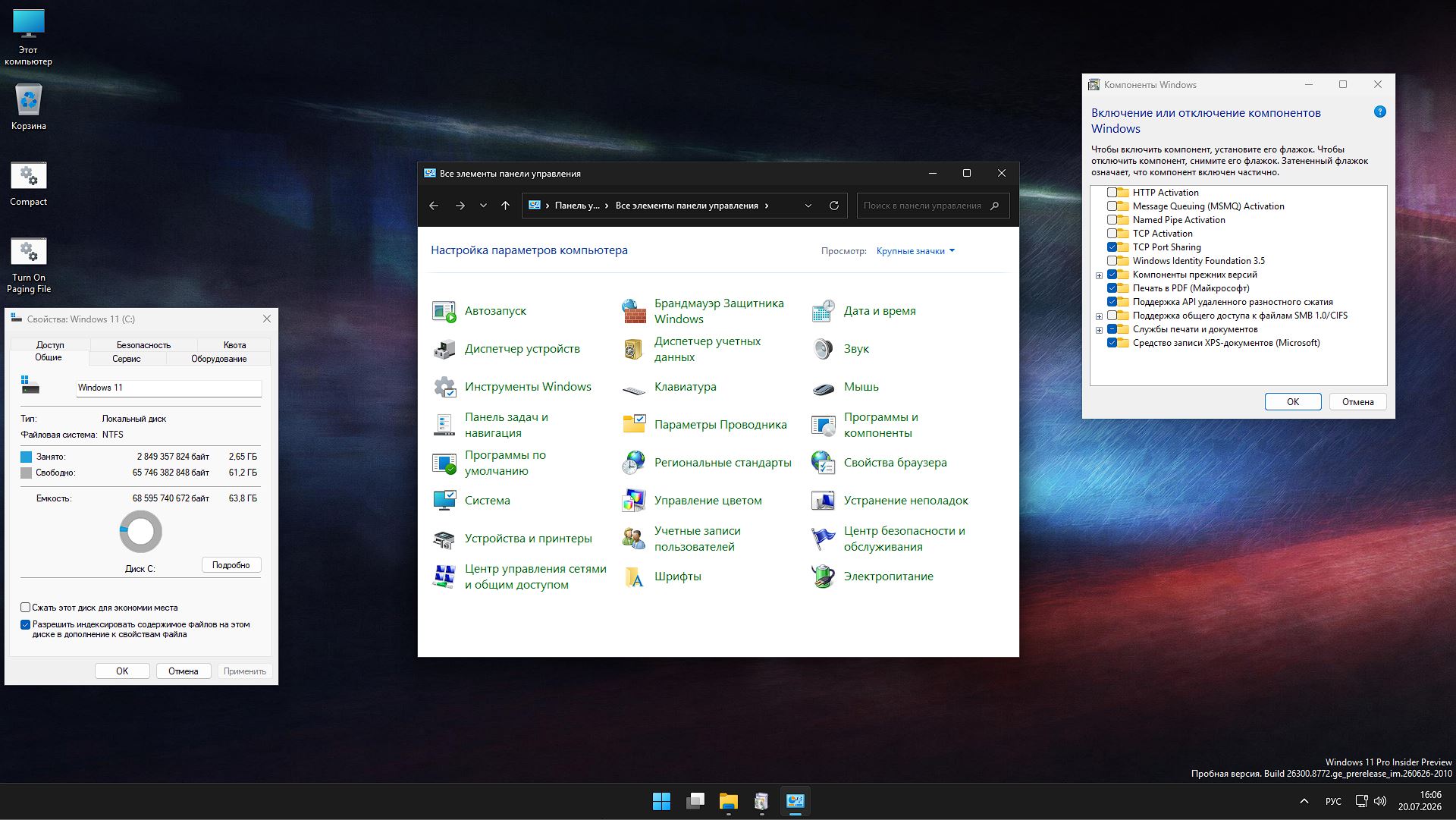Check the Named Pipe Activation box
The height and width of the screenshot is (820, 1456).
pyautogui.click(x=1112, y=220)
